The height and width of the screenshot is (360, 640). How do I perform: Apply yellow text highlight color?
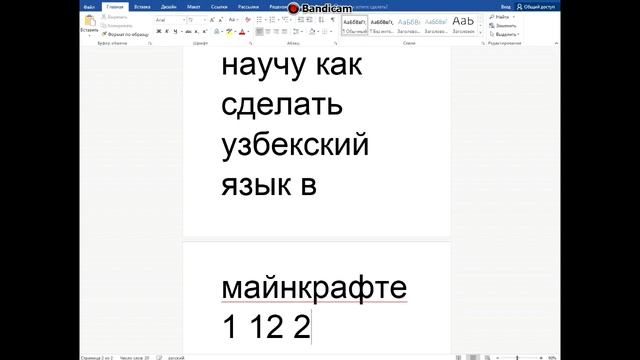click(x=229, y=31)
